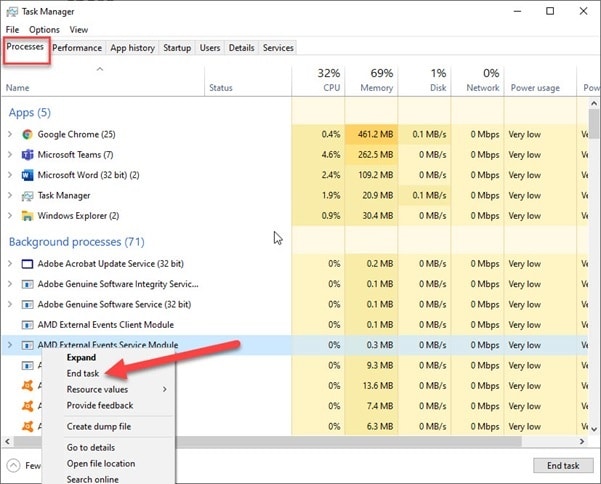Sort by the Network column header
This screenshot has width=601, height=484.
click(477, 81)
